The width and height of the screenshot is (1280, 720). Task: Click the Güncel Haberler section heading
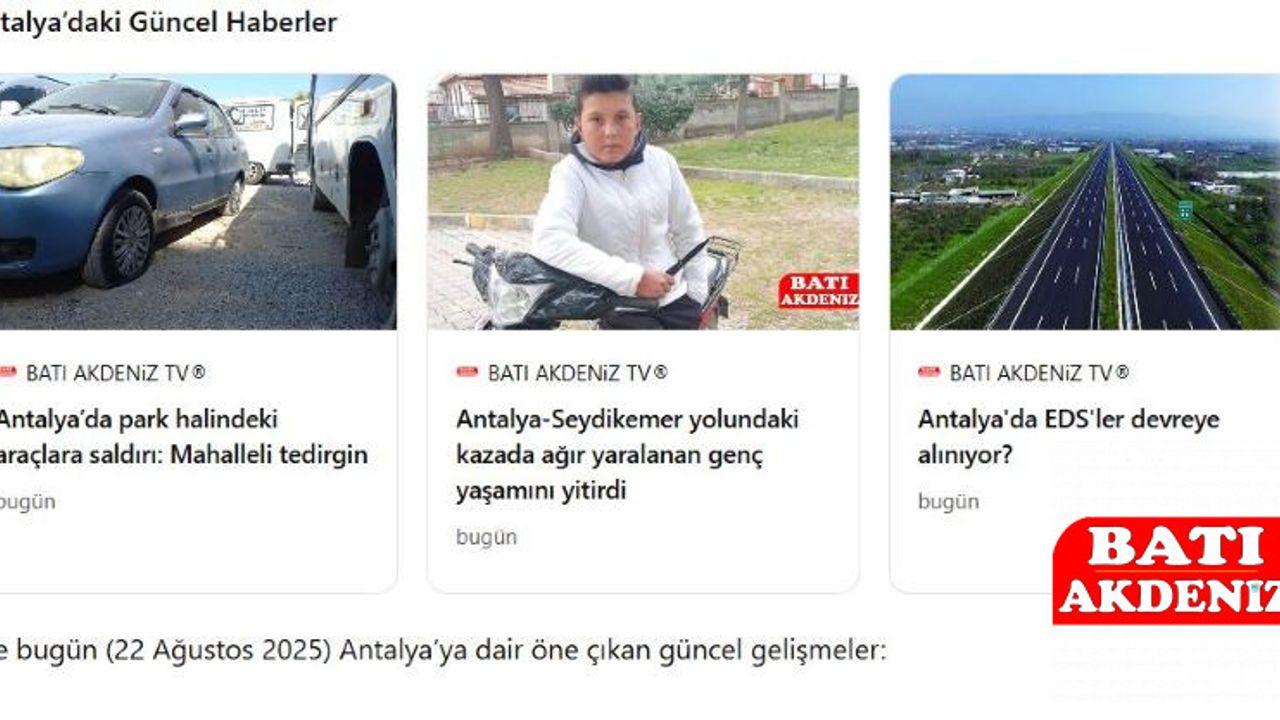tap(168, 22)
